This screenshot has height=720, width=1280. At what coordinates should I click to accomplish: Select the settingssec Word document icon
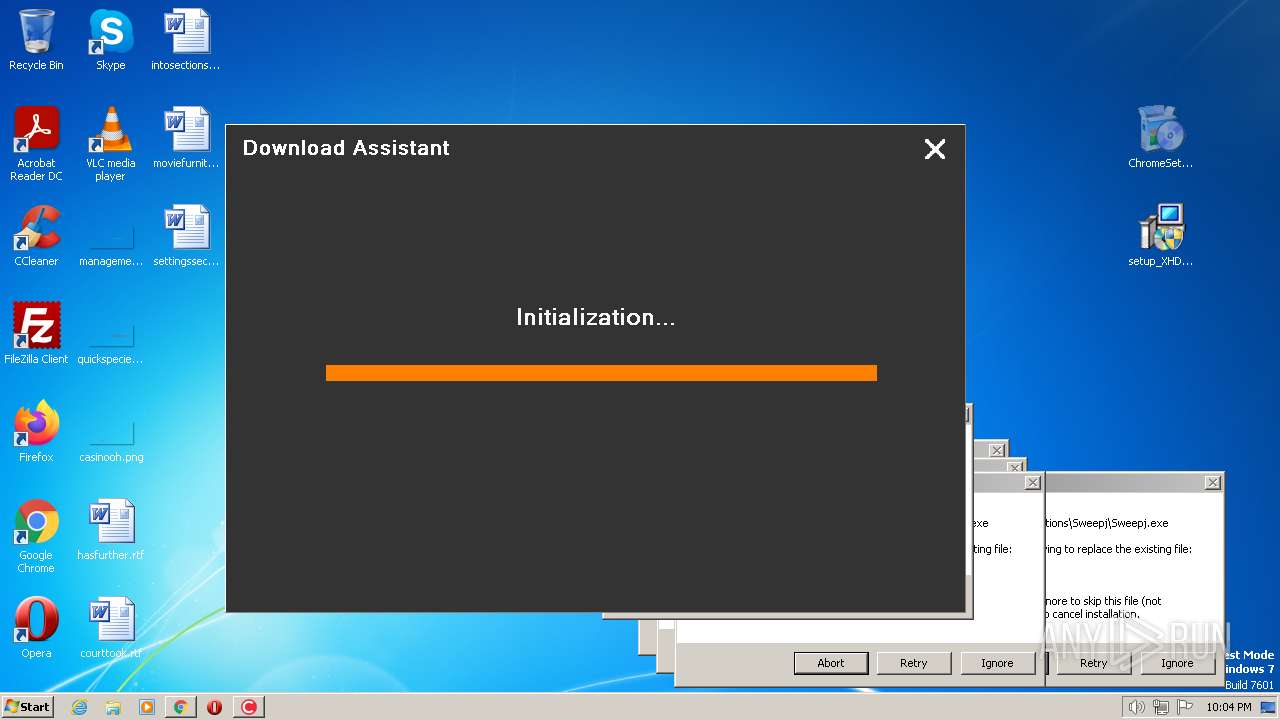click(x=186, y=236)
